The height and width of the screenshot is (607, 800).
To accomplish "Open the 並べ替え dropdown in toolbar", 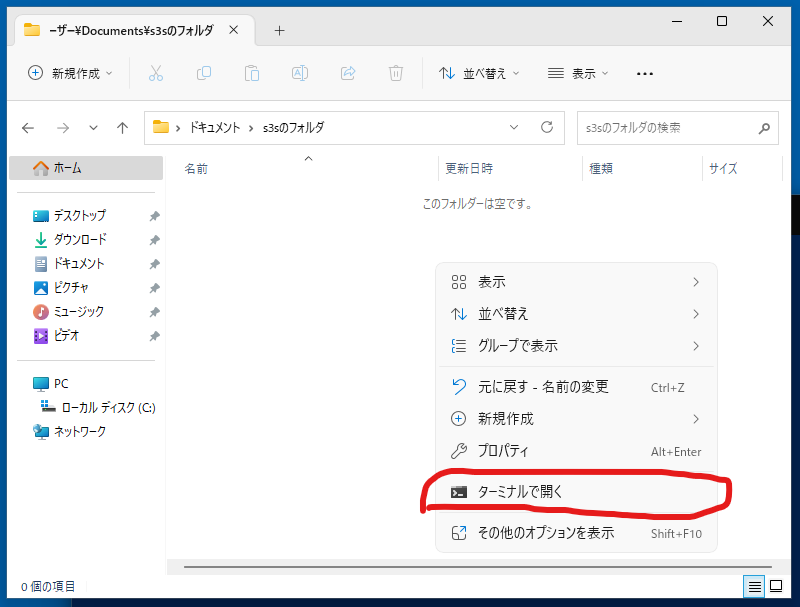I will [x=479, y=73].
